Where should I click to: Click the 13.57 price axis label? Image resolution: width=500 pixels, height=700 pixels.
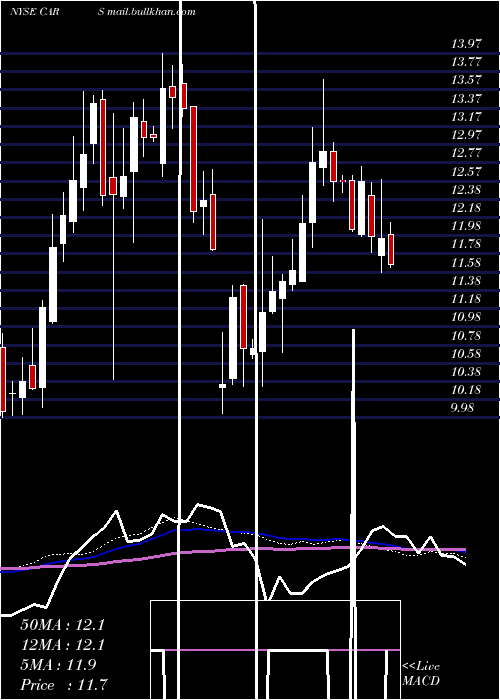(466, 80)
